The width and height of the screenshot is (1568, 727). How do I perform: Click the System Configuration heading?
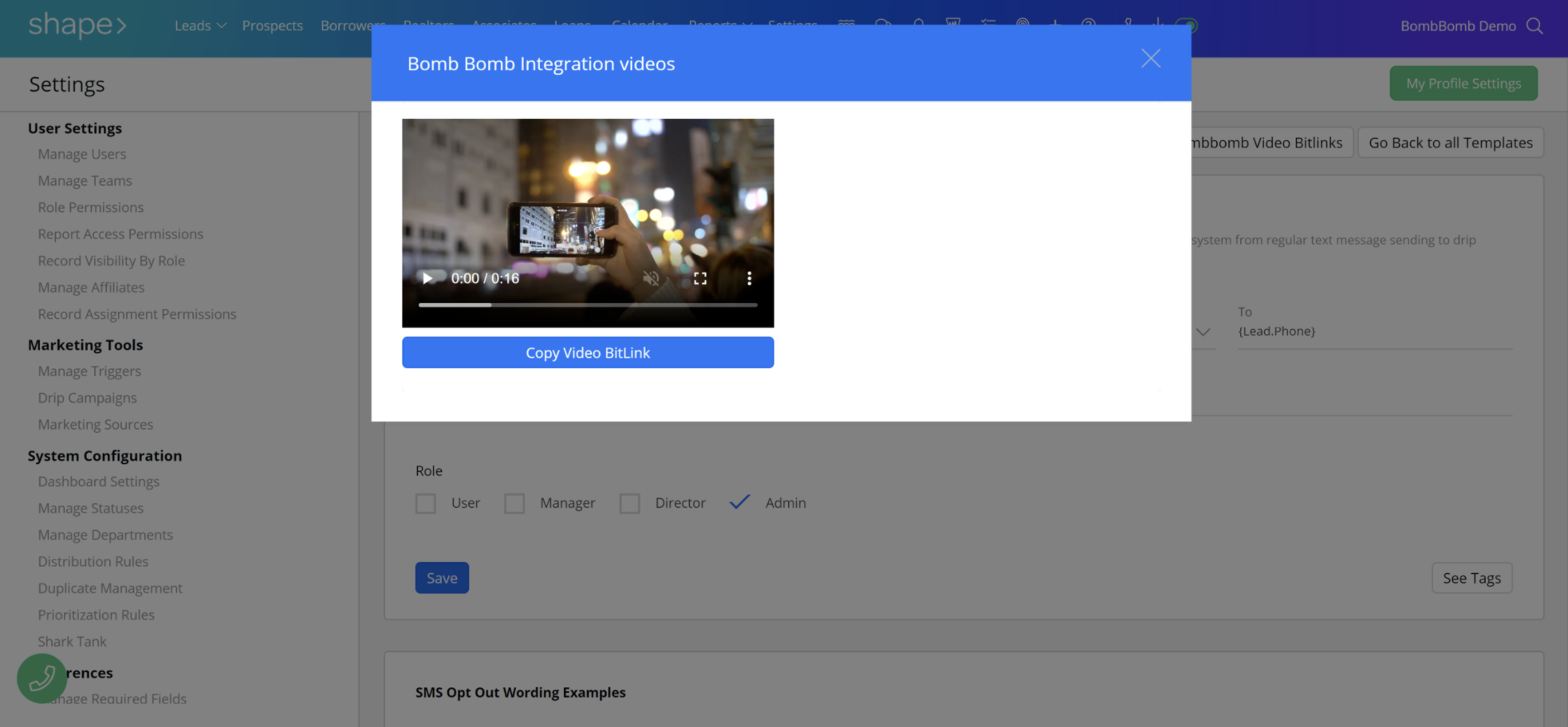coord(104,456)
